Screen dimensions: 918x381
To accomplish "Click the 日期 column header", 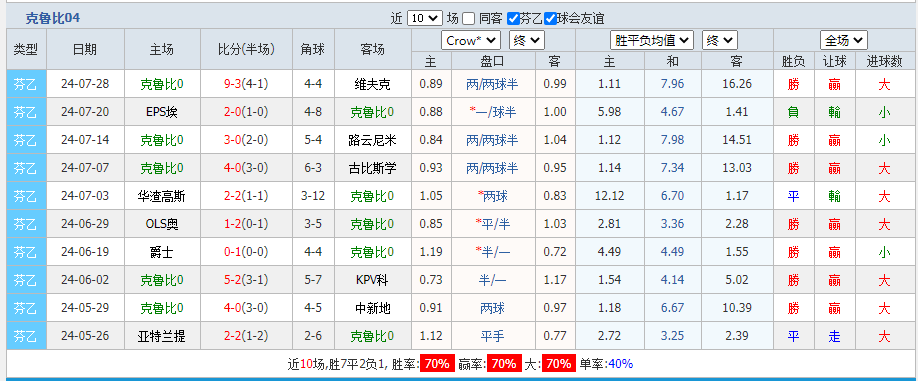I will pyautogui.click(x=85, y=49).
